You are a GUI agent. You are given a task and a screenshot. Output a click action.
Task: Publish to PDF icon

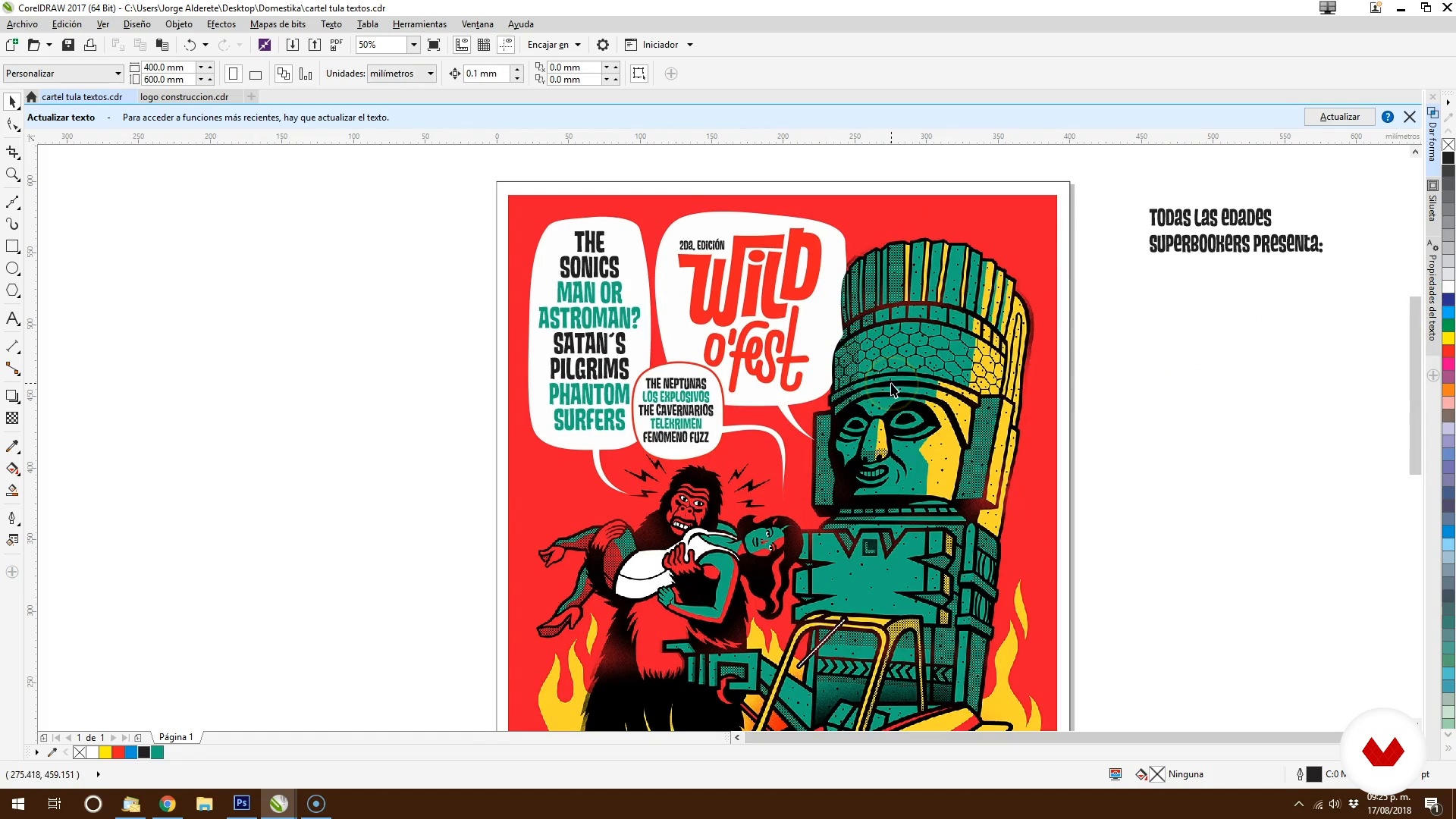[337, 45]
